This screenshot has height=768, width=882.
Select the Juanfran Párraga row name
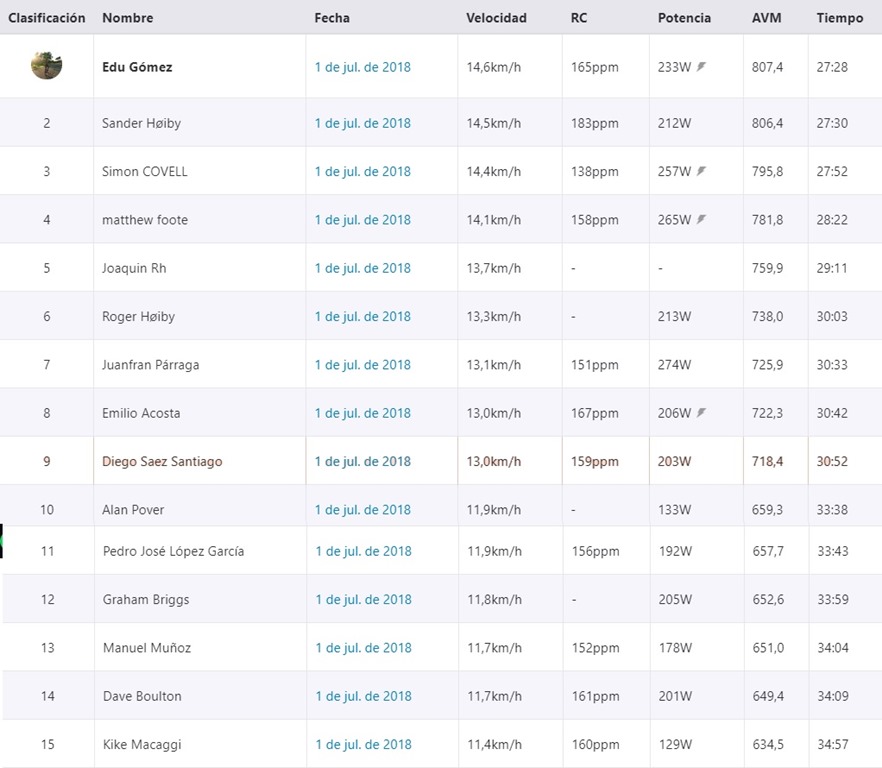pos(151,365)
